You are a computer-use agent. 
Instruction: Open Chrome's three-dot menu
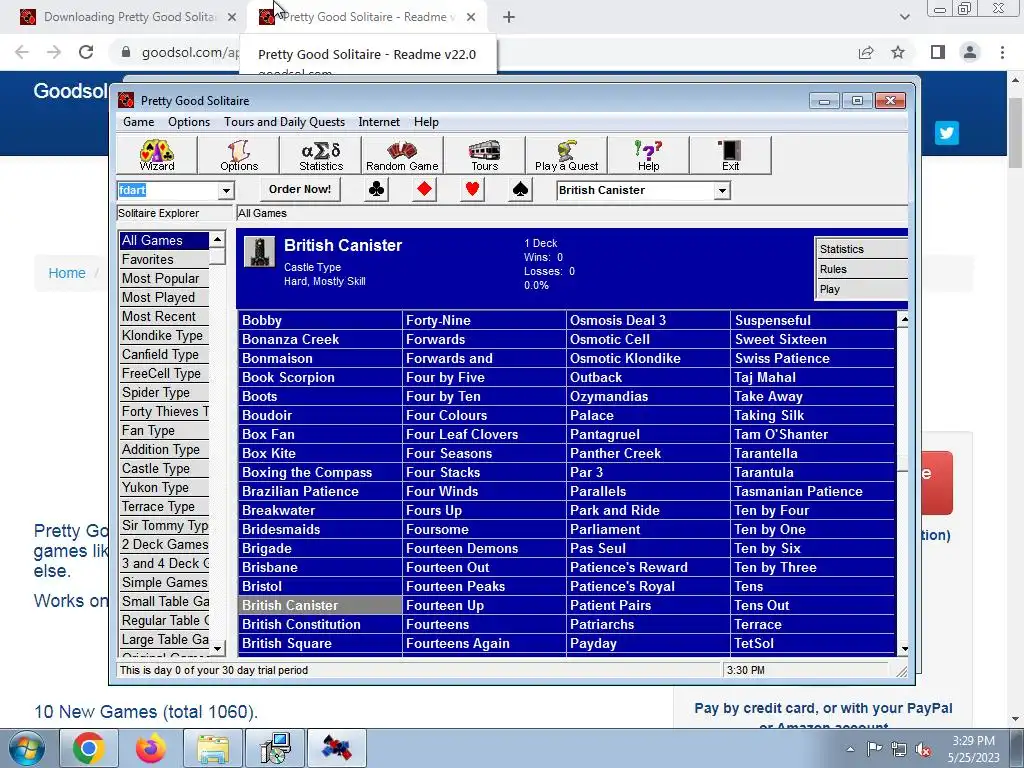tap(1002, 52)
